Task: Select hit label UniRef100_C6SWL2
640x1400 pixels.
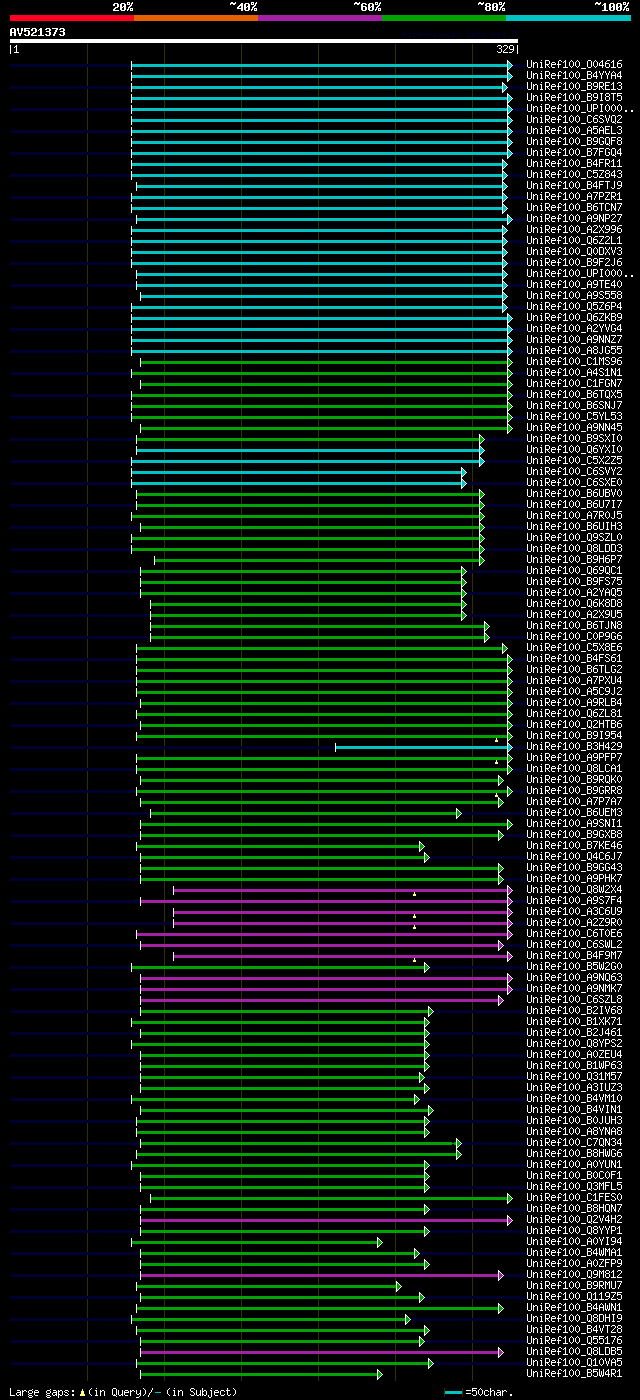Action: [x=574, y=944]
